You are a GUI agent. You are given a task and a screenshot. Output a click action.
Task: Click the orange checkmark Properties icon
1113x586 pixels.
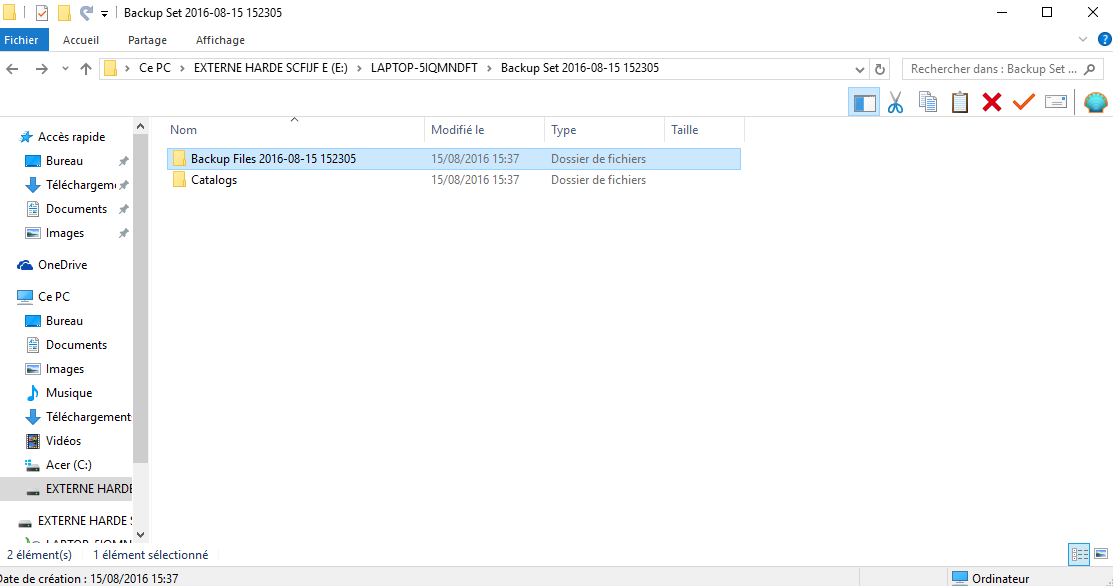(1024, 102)
